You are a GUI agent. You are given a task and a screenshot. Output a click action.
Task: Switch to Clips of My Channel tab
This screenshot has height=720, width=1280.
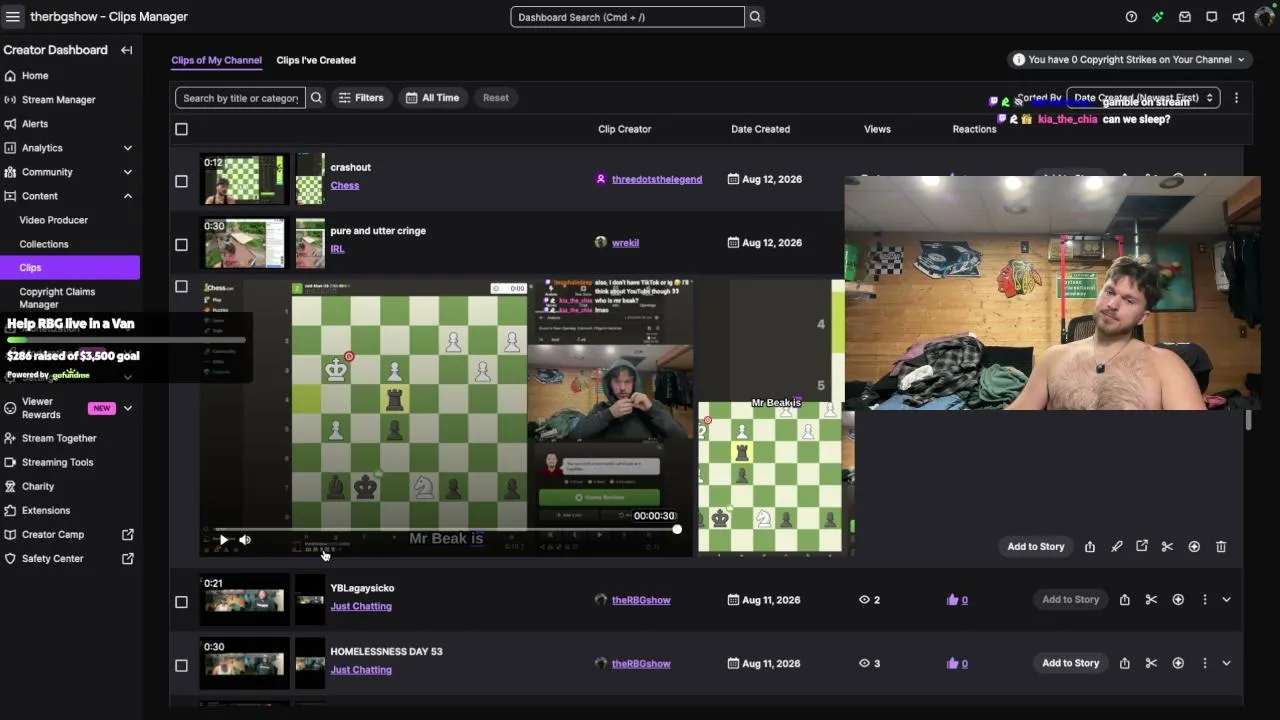point(216,60)
